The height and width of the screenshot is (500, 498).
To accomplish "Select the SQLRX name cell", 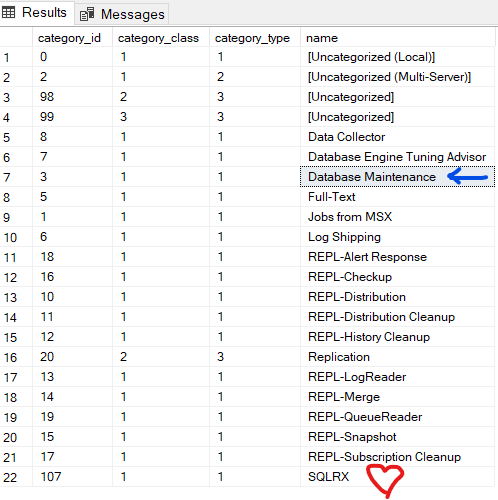I will (x=398, y=477).
